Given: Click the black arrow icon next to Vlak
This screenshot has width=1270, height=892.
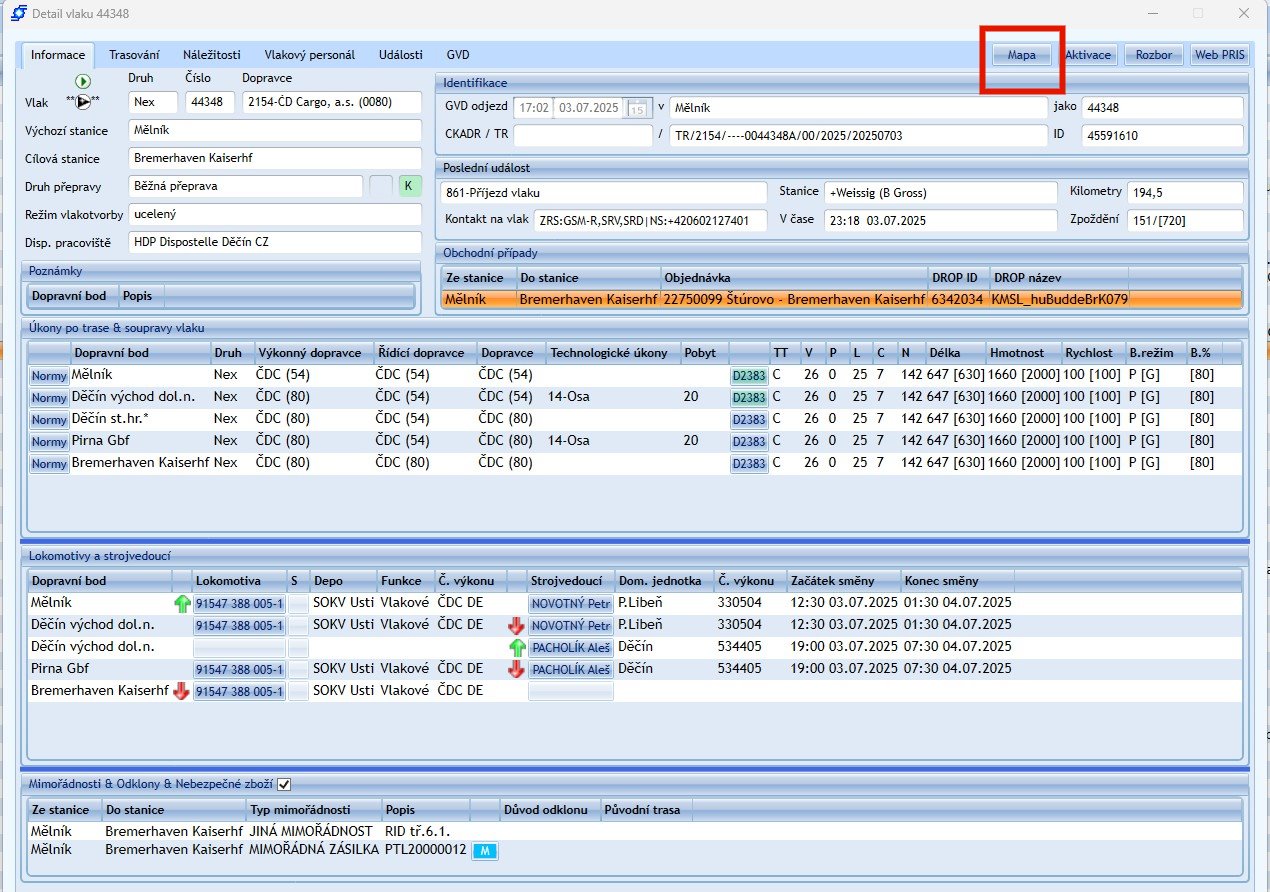Looking at the screenshot, I should click(x=83, y=102).
